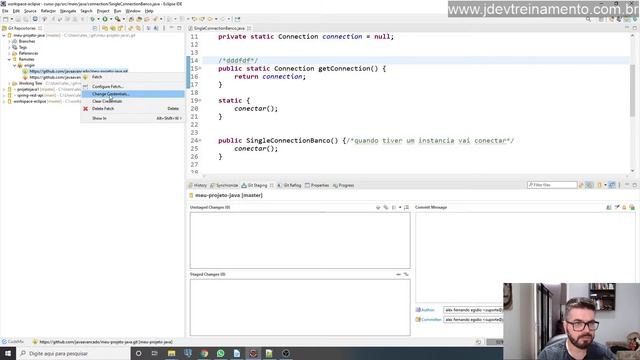Viewport: 640px width, 360px height.
Task: Collapse the meu-projeto-java repository node
Action: point(4,36)
